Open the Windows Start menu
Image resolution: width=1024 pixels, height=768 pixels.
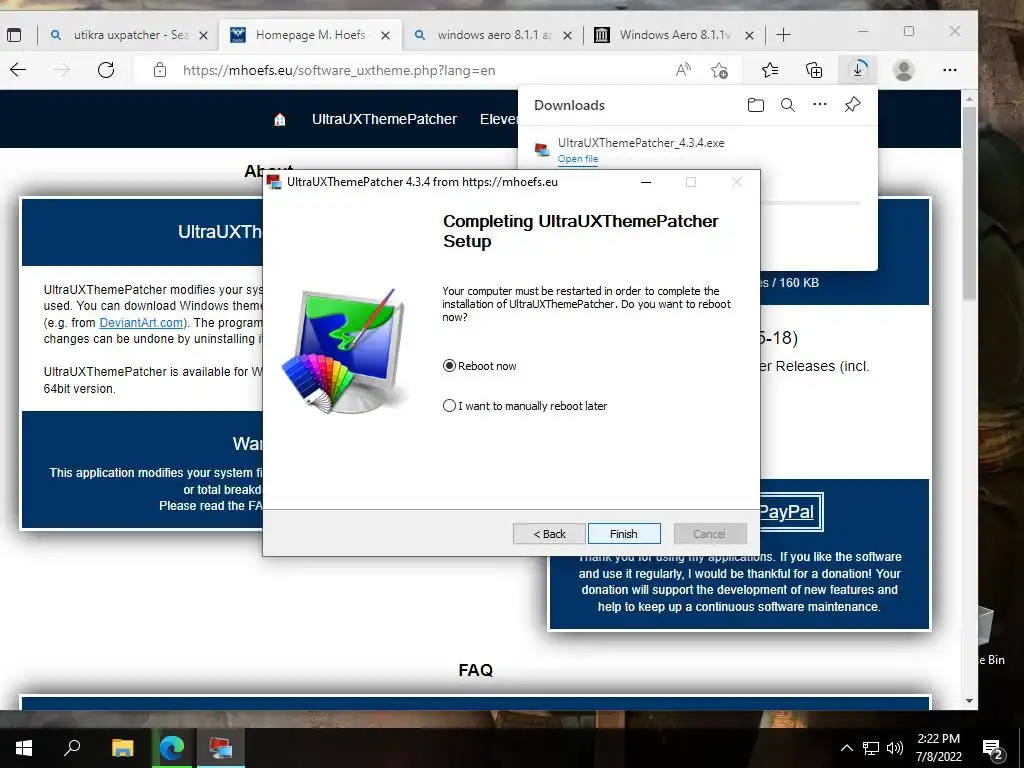(24, 748)
